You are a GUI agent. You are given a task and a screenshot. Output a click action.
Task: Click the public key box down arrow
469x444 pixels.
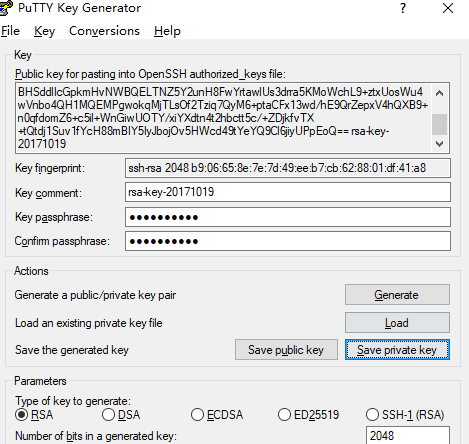point(439,144)
